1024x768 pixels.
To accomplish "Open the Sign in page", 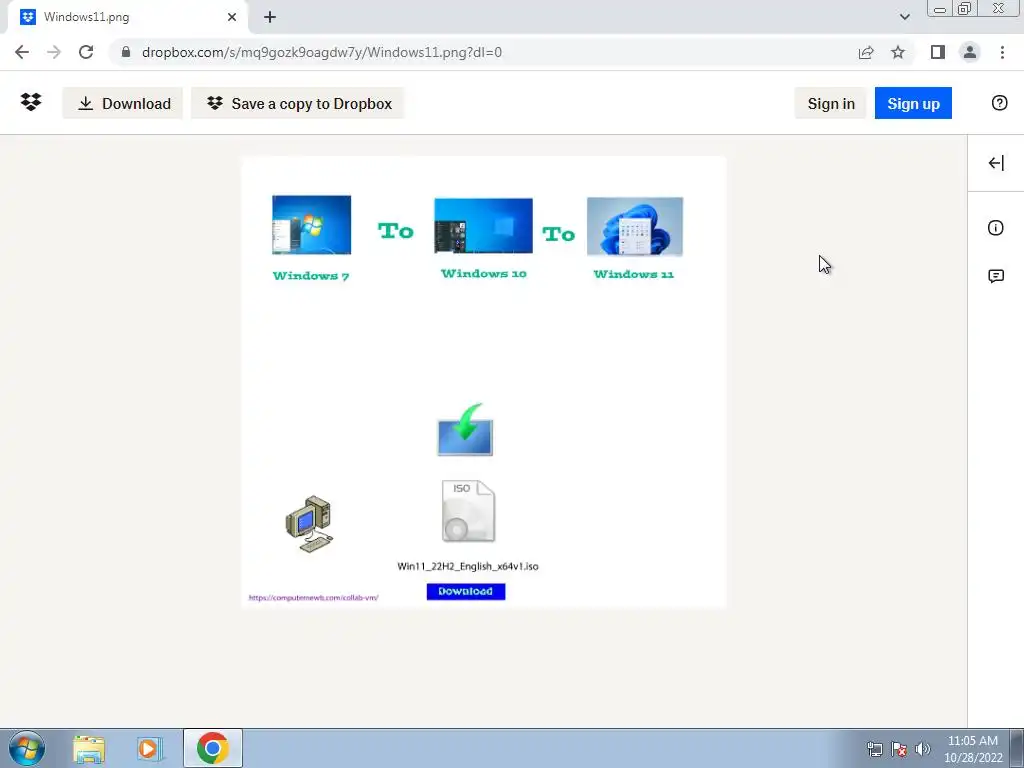I will (831, 103).
